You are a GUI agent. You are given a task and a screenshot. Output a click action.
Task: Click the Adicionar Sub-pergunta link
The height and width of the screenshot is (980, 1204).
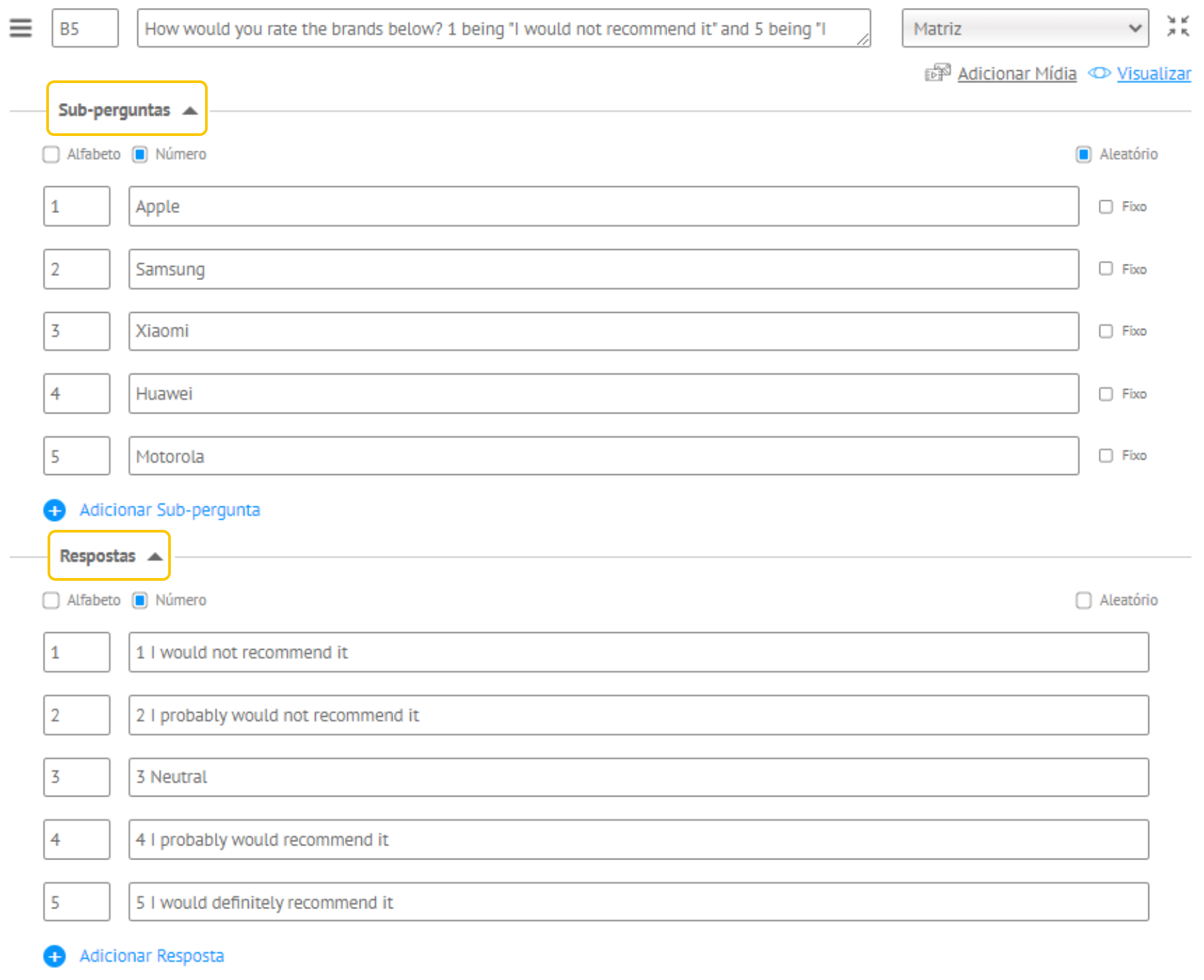point(170,510)
